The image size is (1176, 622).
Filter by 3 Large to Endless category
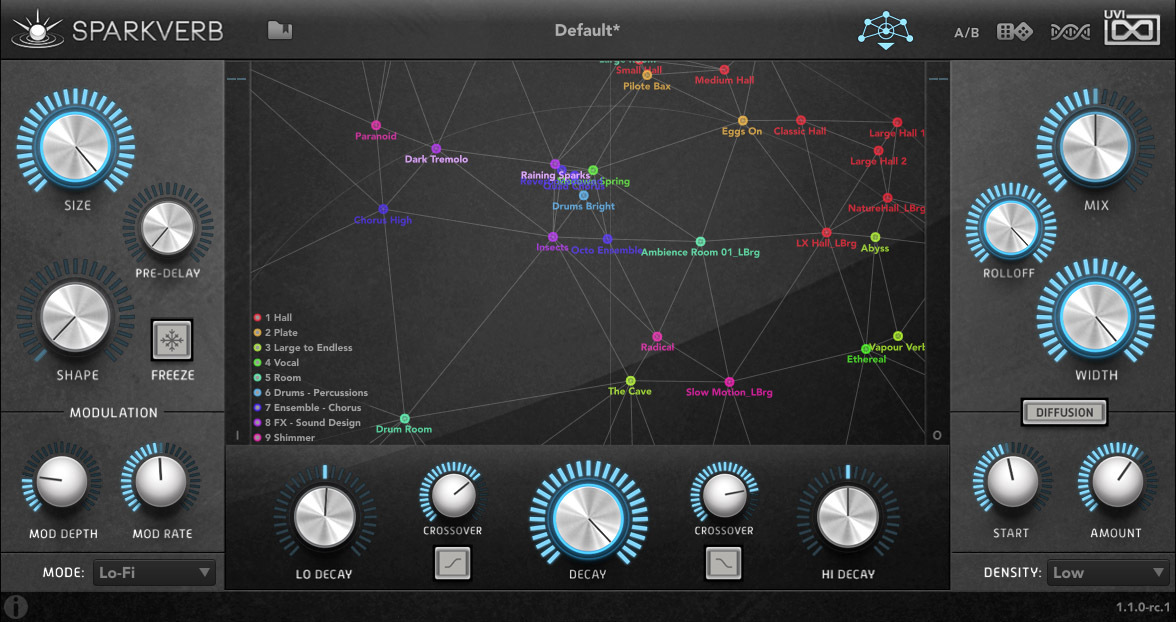coord(303,347)
